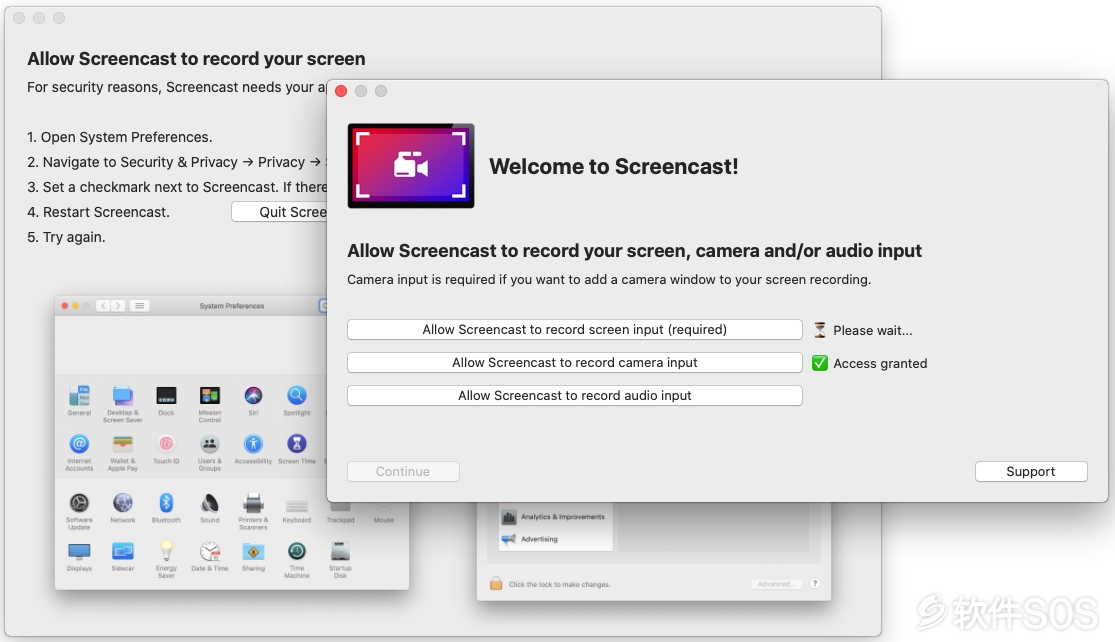Click the Sound icon in the illustration
Image resolution: width=1115 pixels, height=642 pixels.
[210, 503]
